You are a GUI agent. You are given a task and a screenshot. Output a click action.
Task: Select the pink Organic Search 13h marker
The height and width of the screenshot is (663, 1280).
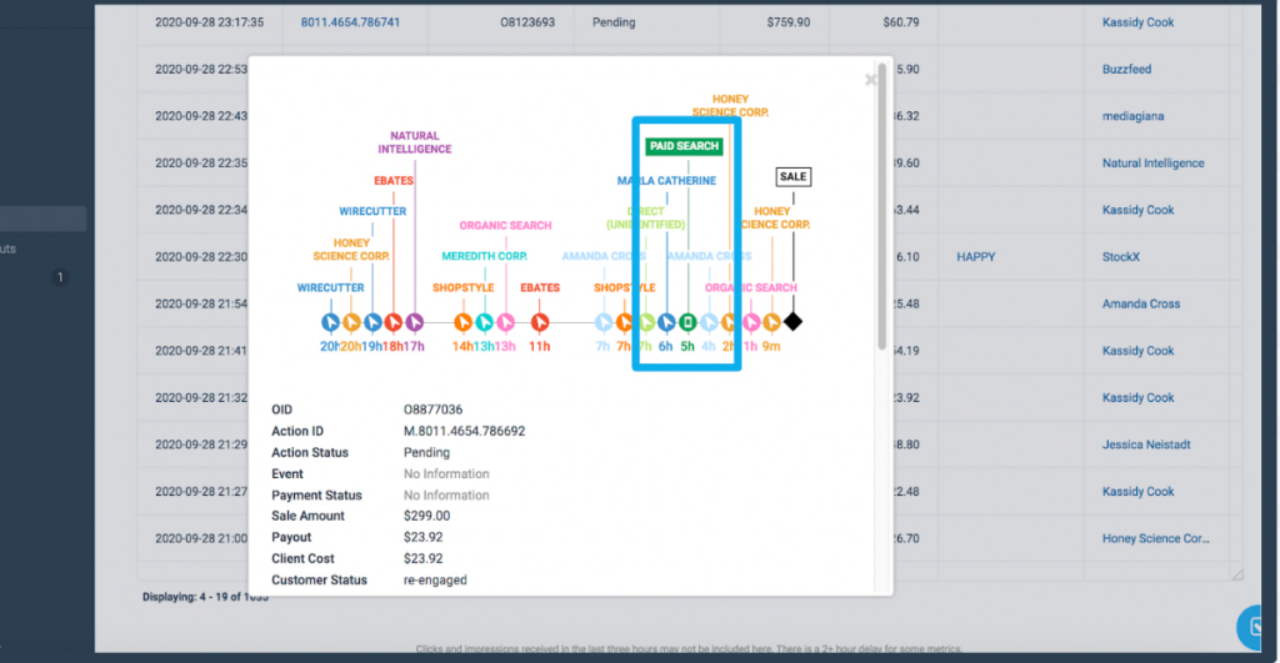(505, 322)
